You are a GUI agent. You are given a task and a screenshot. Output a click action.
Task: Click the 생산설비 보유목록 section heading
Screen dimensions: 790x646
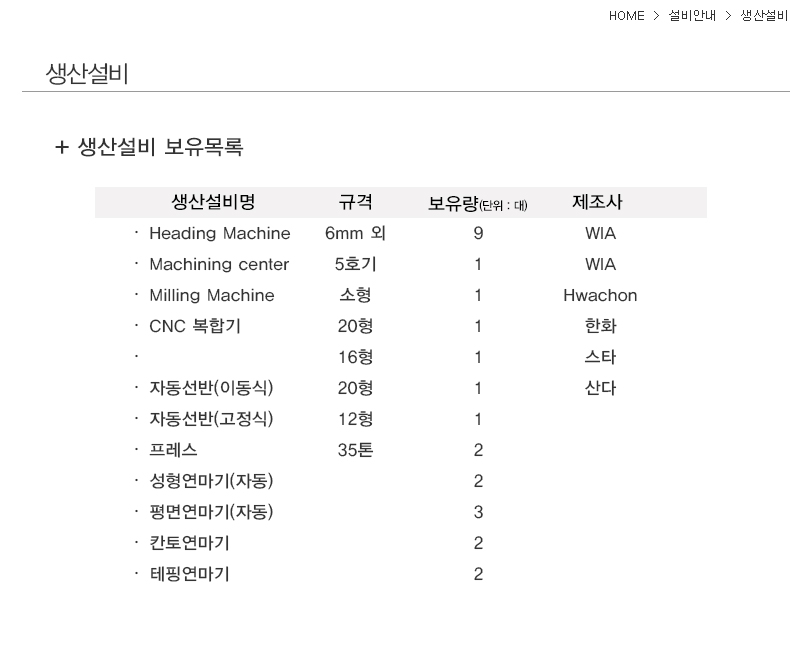point(160,148)
